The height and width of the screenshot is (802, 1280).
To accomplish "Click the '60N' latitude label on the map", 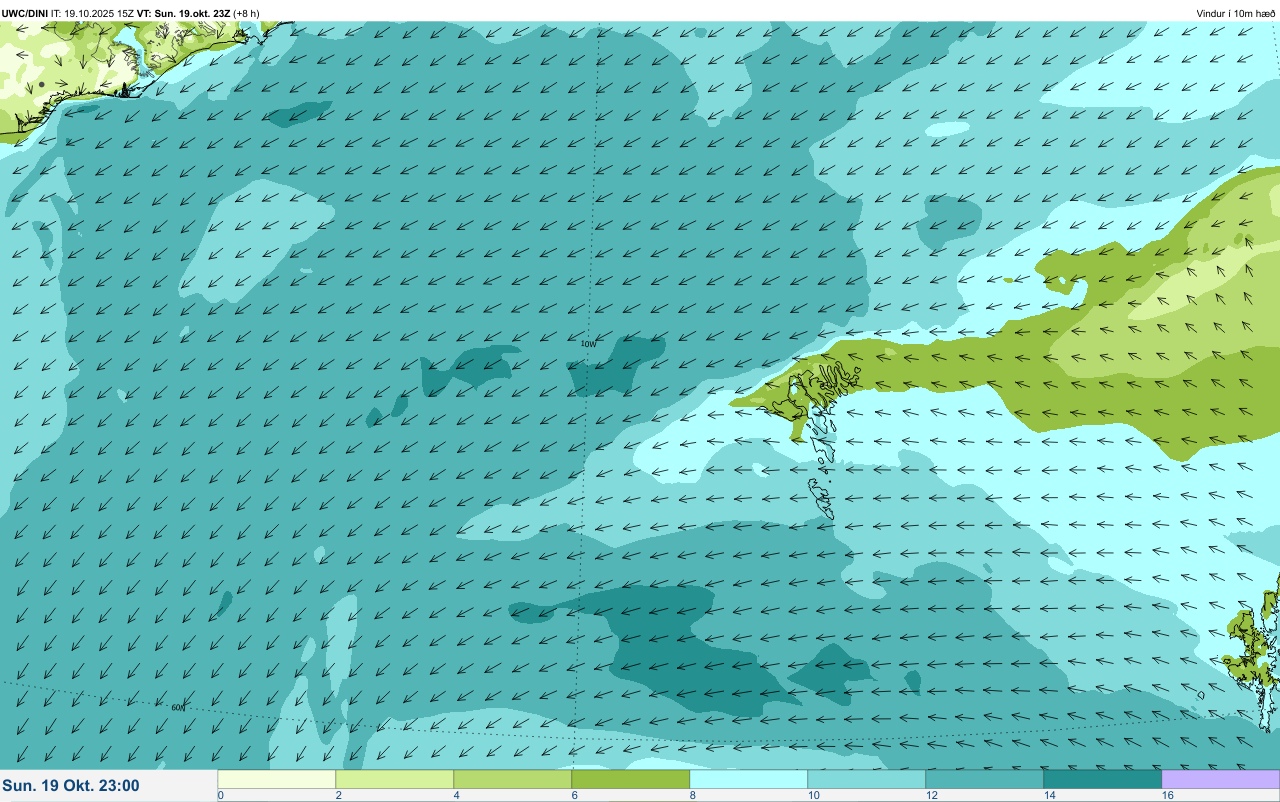I will coord(178,707).
